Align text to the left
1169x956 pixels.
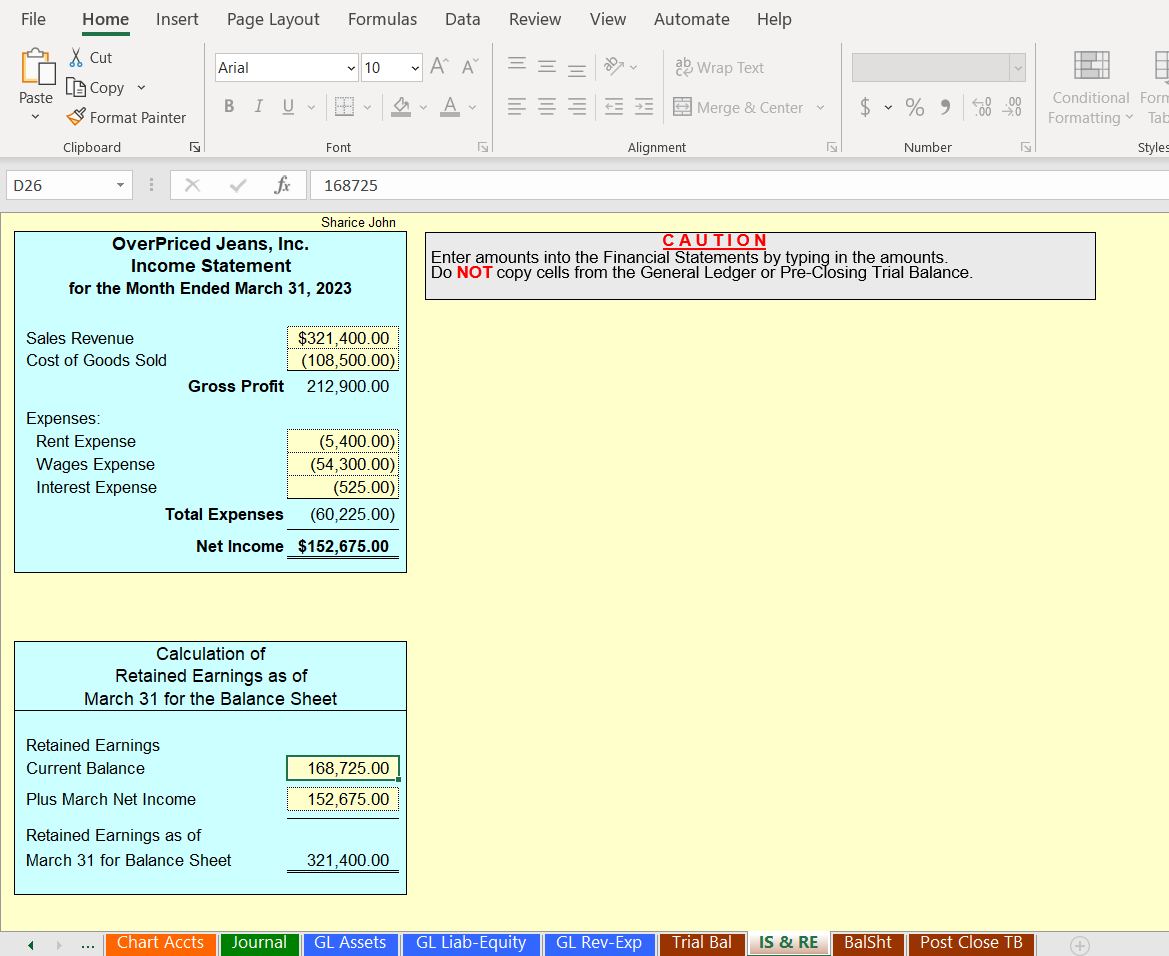coord(517,107)
